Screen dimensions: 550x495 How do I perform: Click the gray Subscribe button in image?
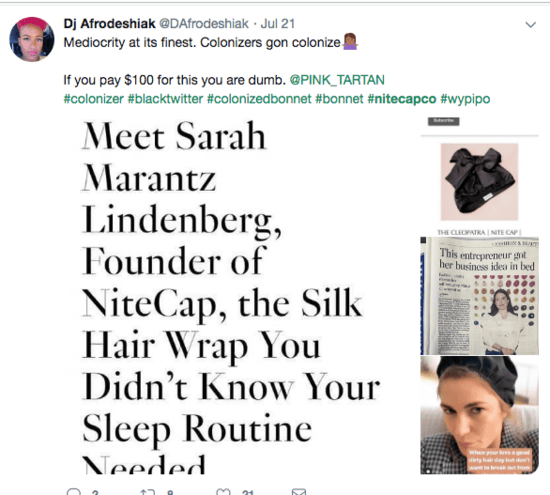(x=443, y=121)
